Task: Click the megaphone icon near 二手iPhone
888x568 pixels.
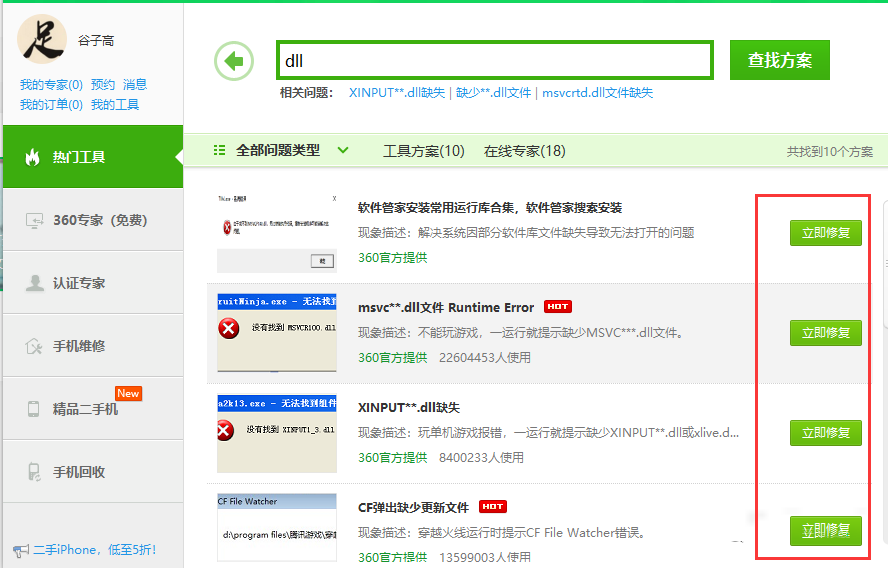Action: (21, 550)
